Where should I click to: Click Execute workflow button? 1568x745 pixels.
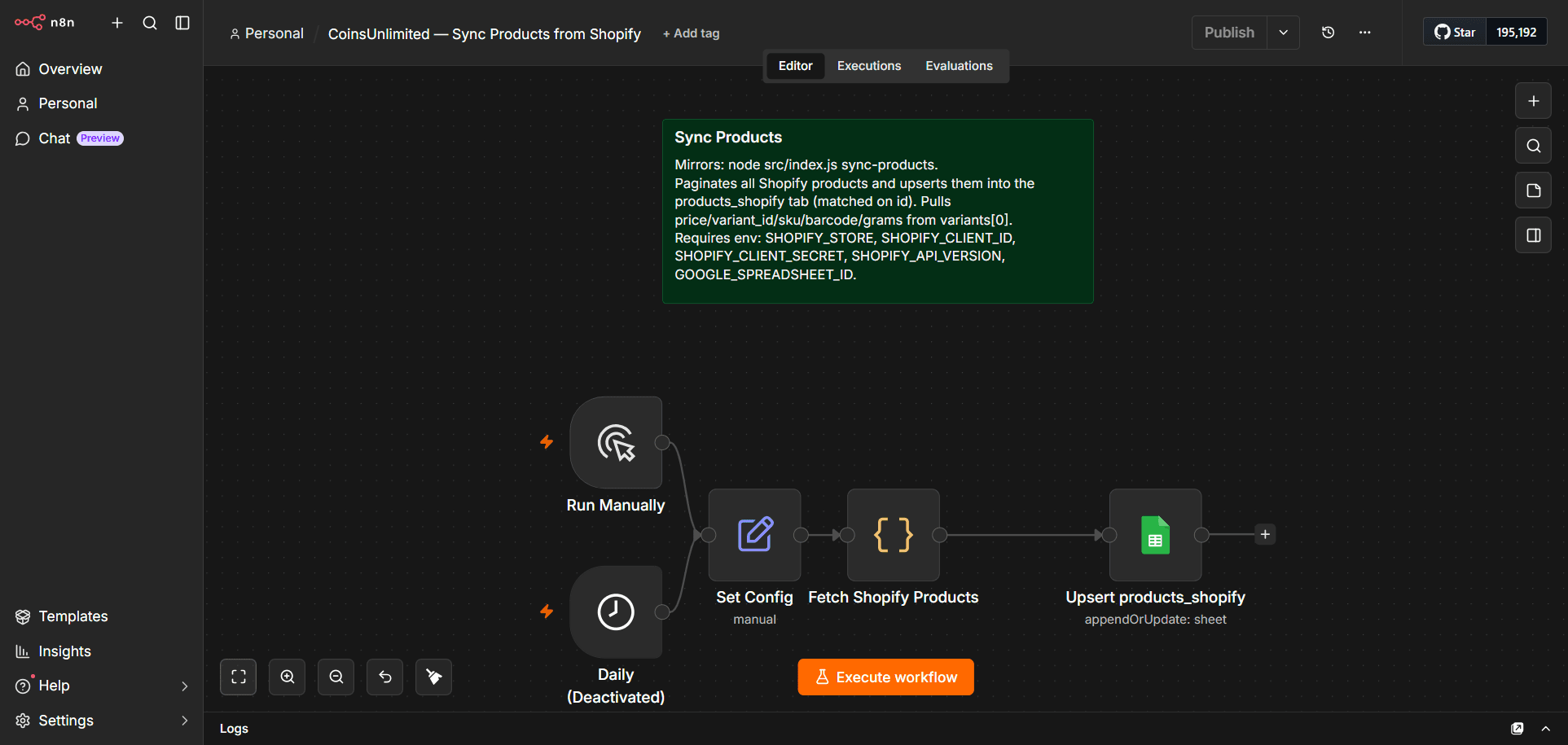(x=885, y=677)
